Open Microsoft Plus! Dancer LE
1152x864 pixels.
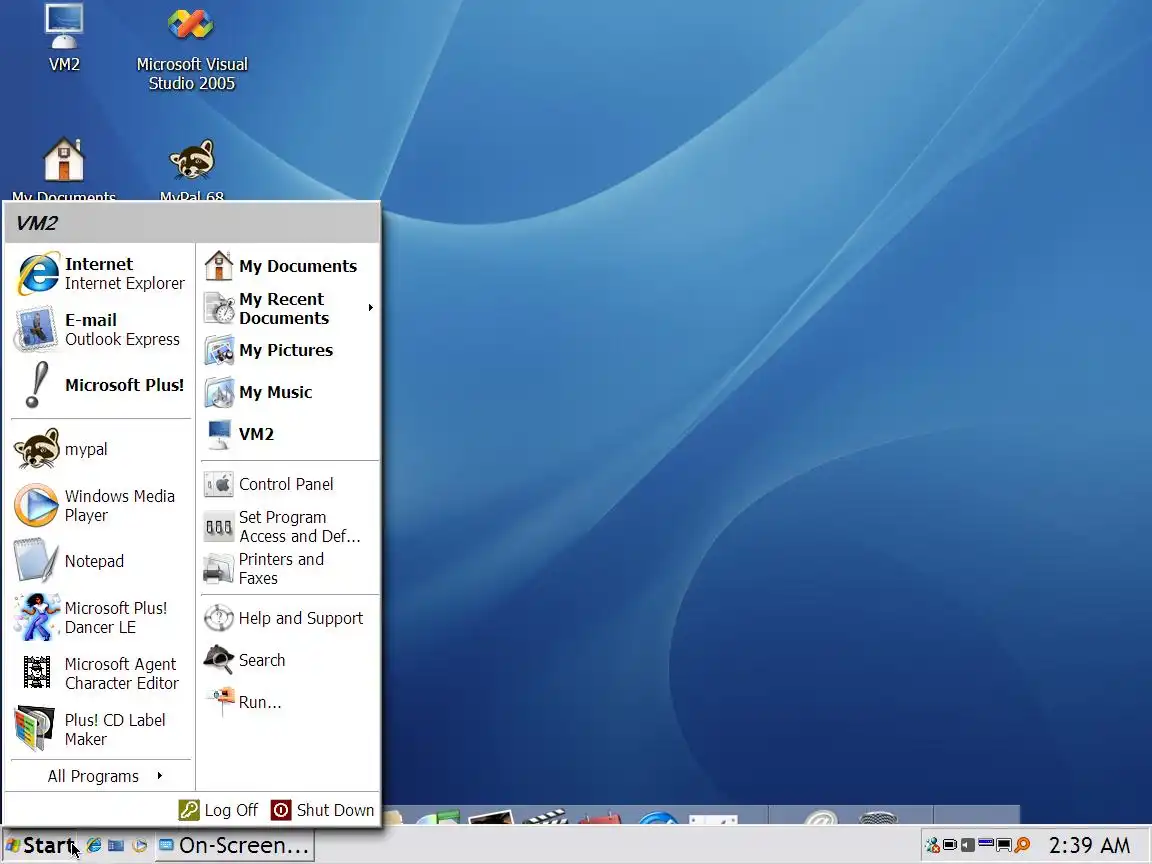point(101,617)
